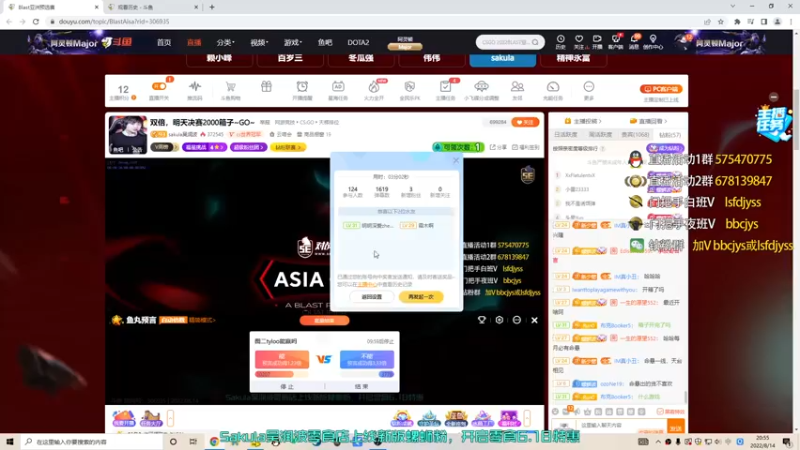This screenshot has height=450, width=800.
Task: Click the orange 关注 follow button
Action: point(525,122)
